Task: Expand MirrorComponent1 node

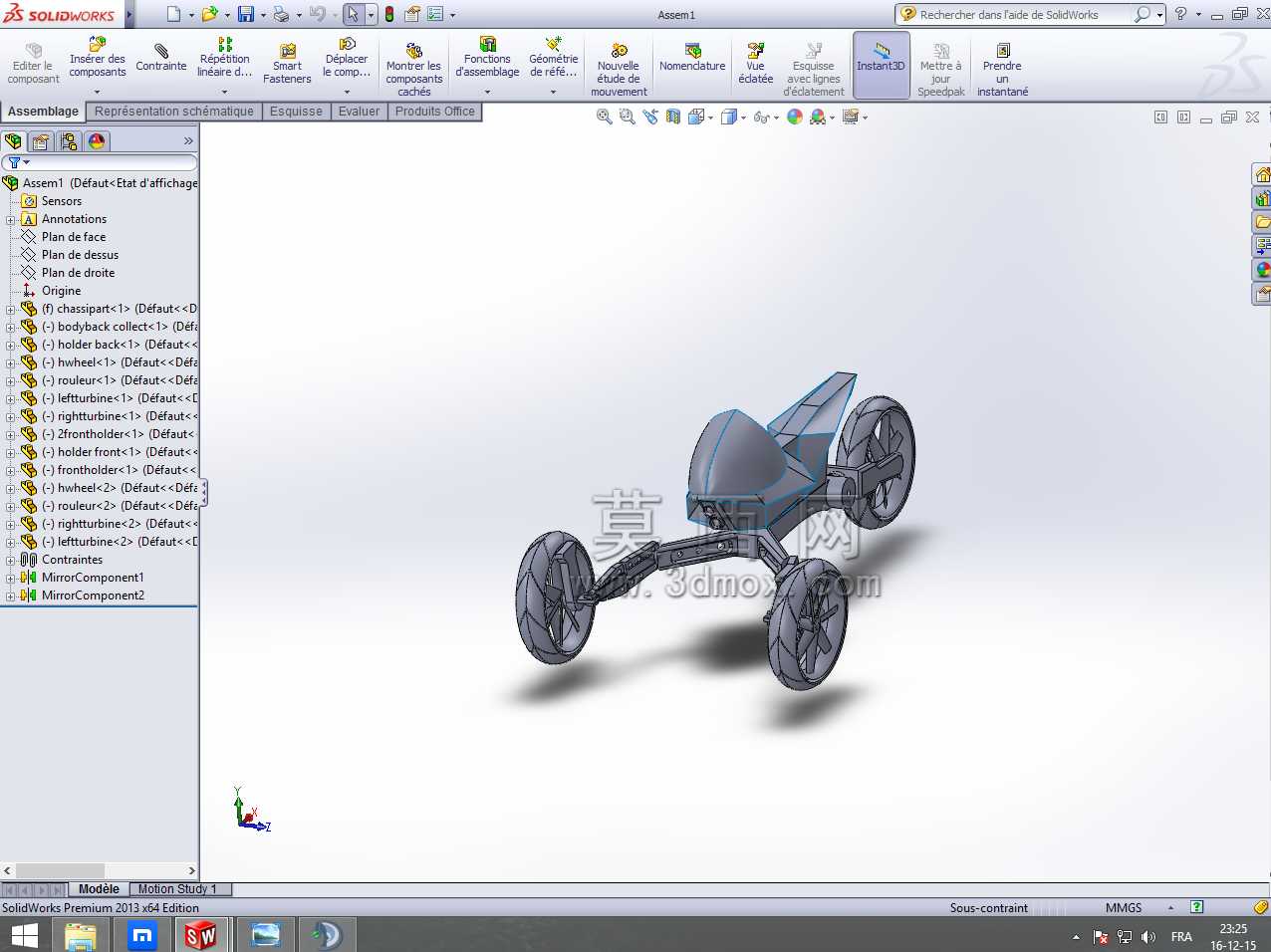Action: [x=11, y=578]
